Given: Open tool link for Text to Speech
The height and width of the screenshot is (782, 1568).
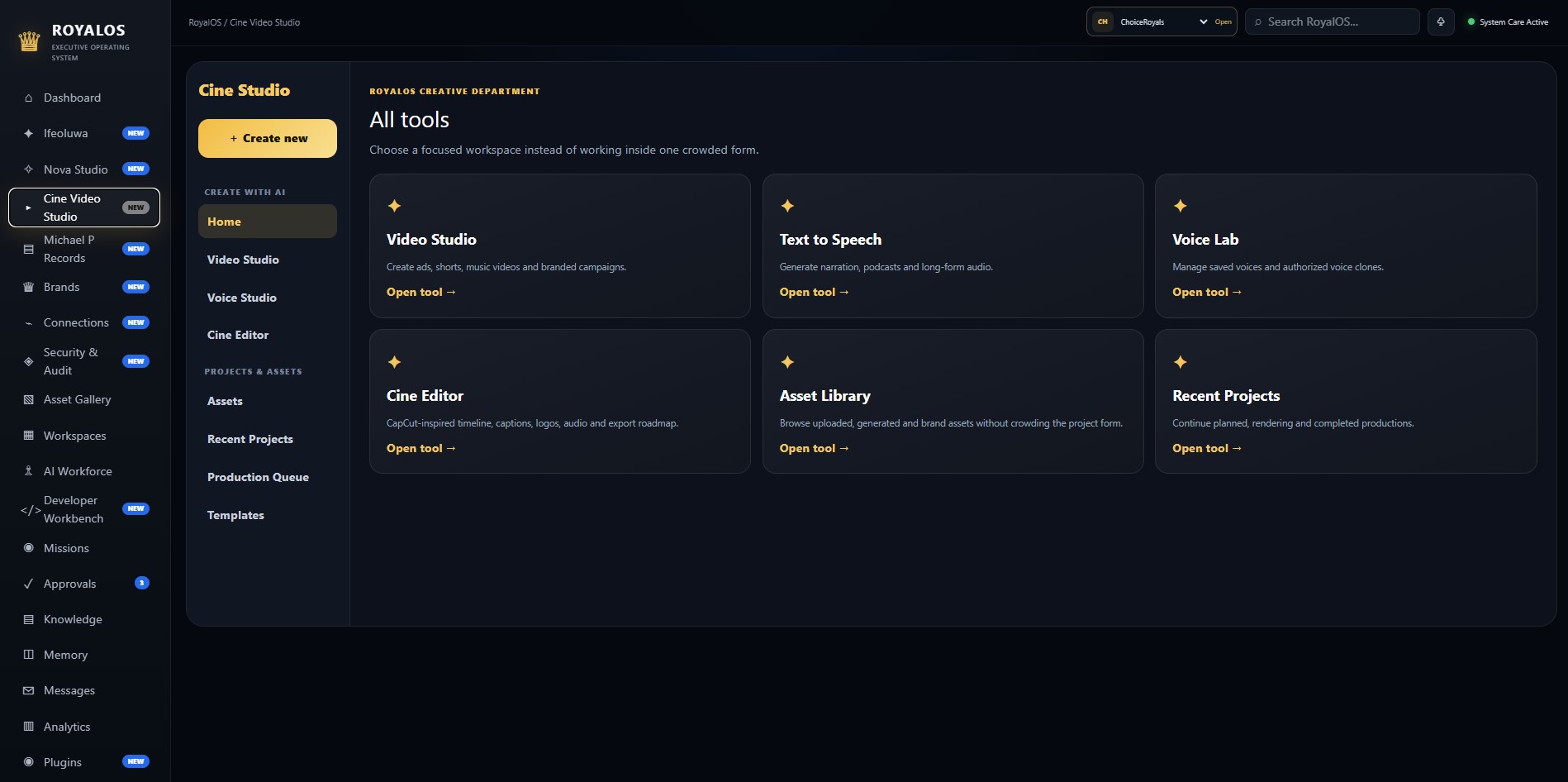Looking at the screenshot, I should point(814,292).
